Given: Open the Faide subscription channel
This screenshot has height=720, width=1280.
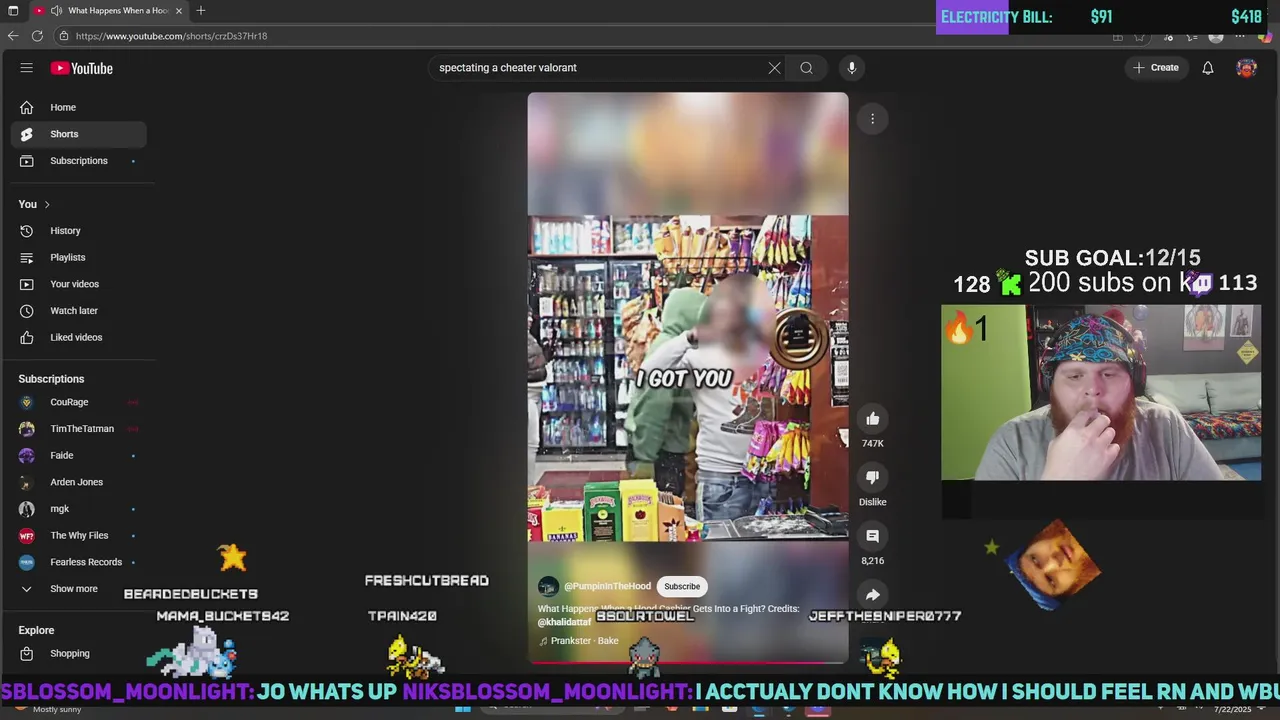Looking at the screenshot, I should [x=79, y=455].
